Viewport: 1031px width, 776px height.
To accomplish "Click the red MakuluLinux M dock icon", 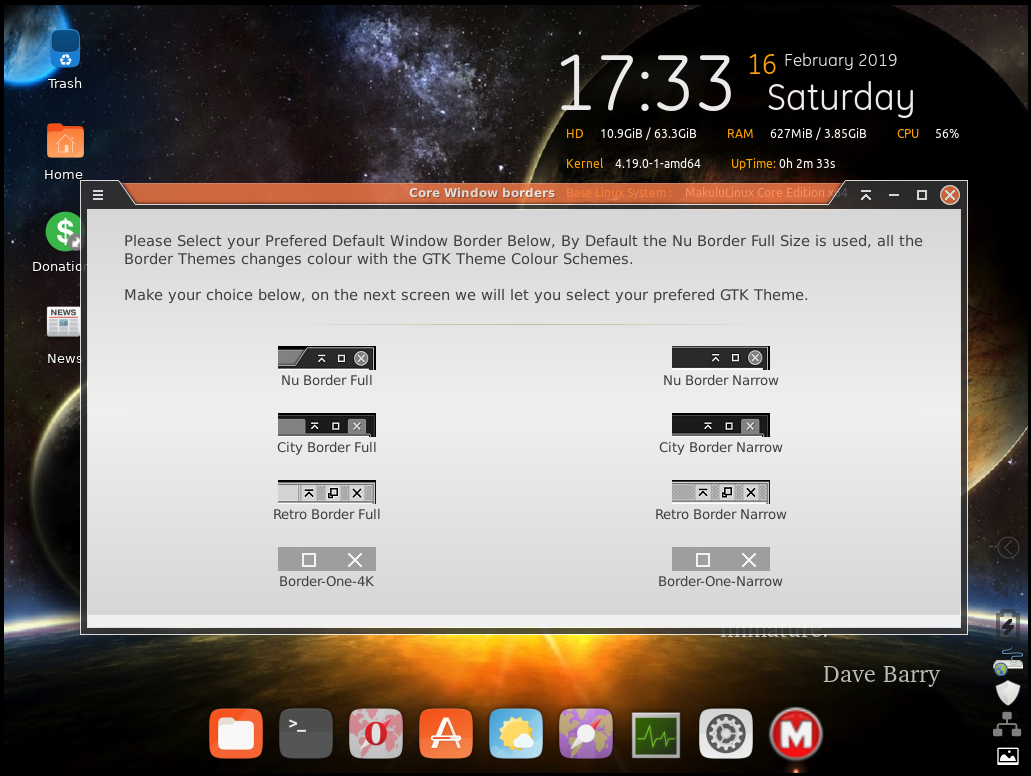I will tap(796, 733).
